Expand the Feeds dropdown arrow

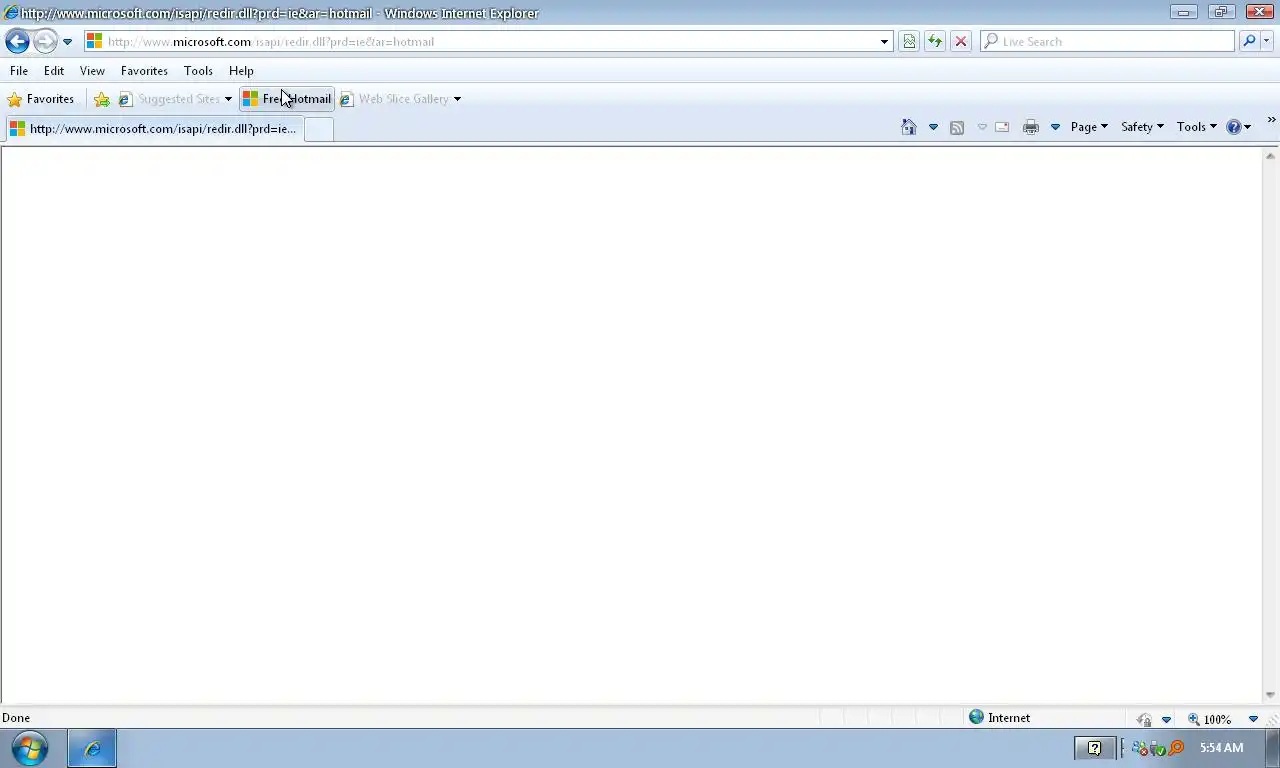(982, 127)
